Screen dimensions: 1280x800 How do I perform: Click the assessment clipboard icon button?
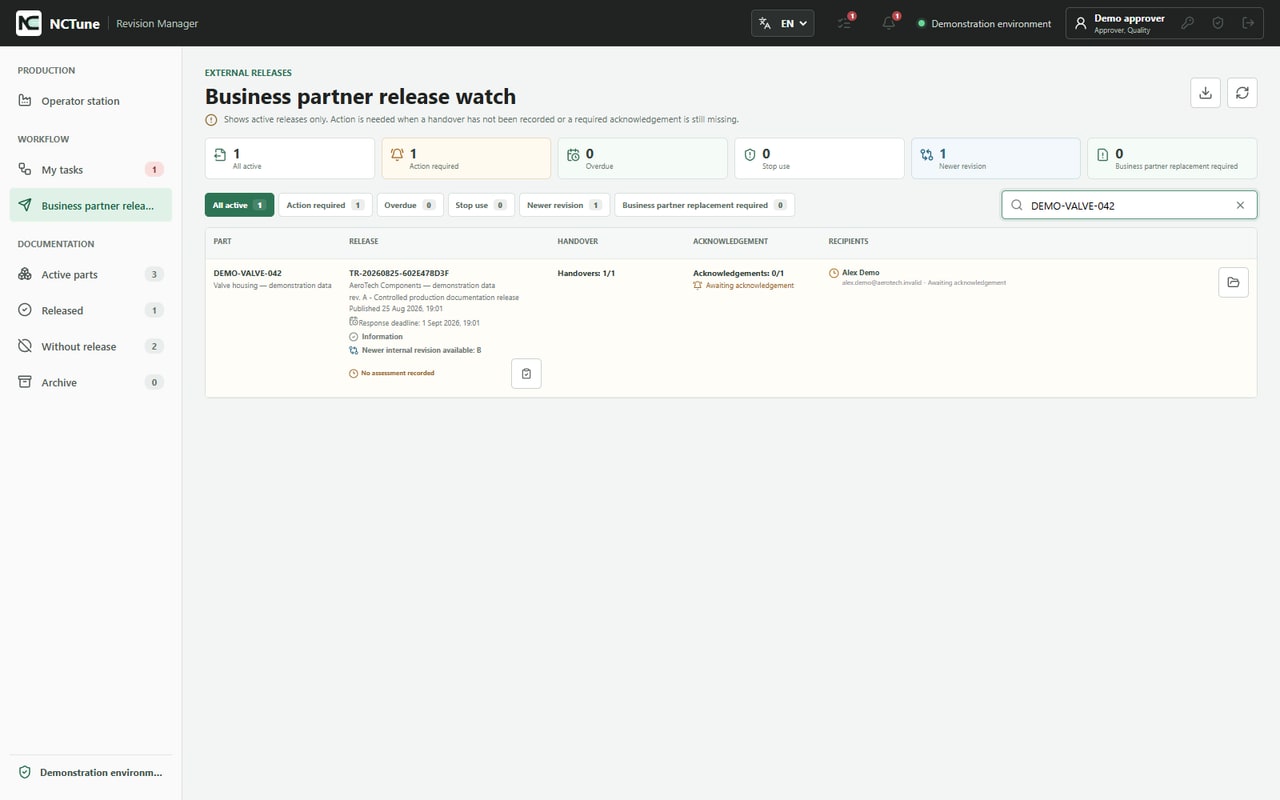526,373
